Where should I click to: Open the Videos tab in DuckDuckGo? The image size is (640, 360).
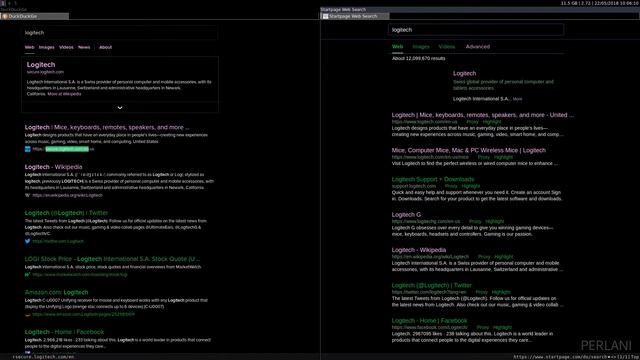66,47
